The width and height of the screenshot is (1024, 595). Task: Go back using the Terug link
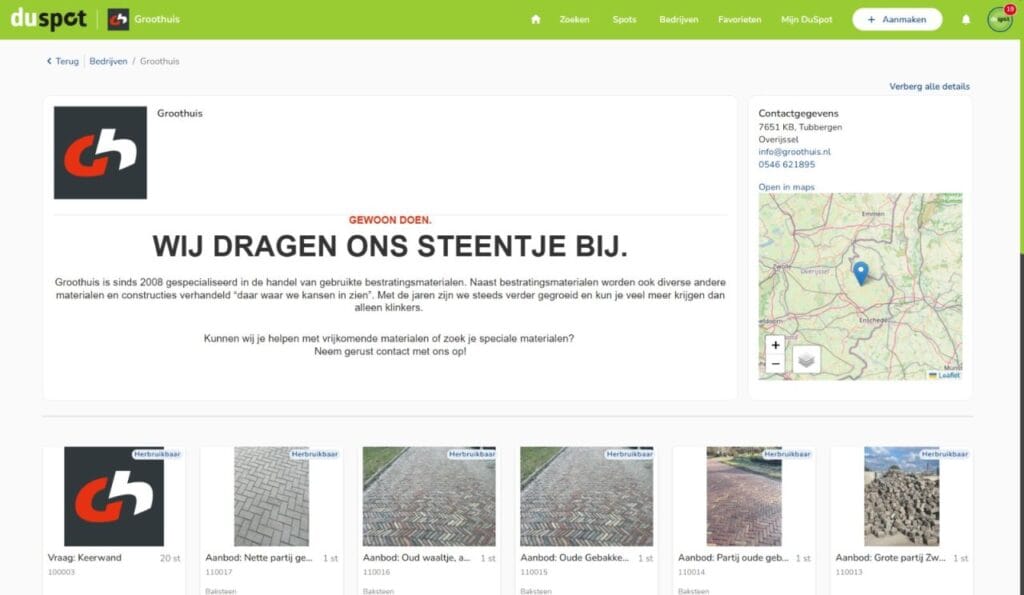(x=63, y=61)
